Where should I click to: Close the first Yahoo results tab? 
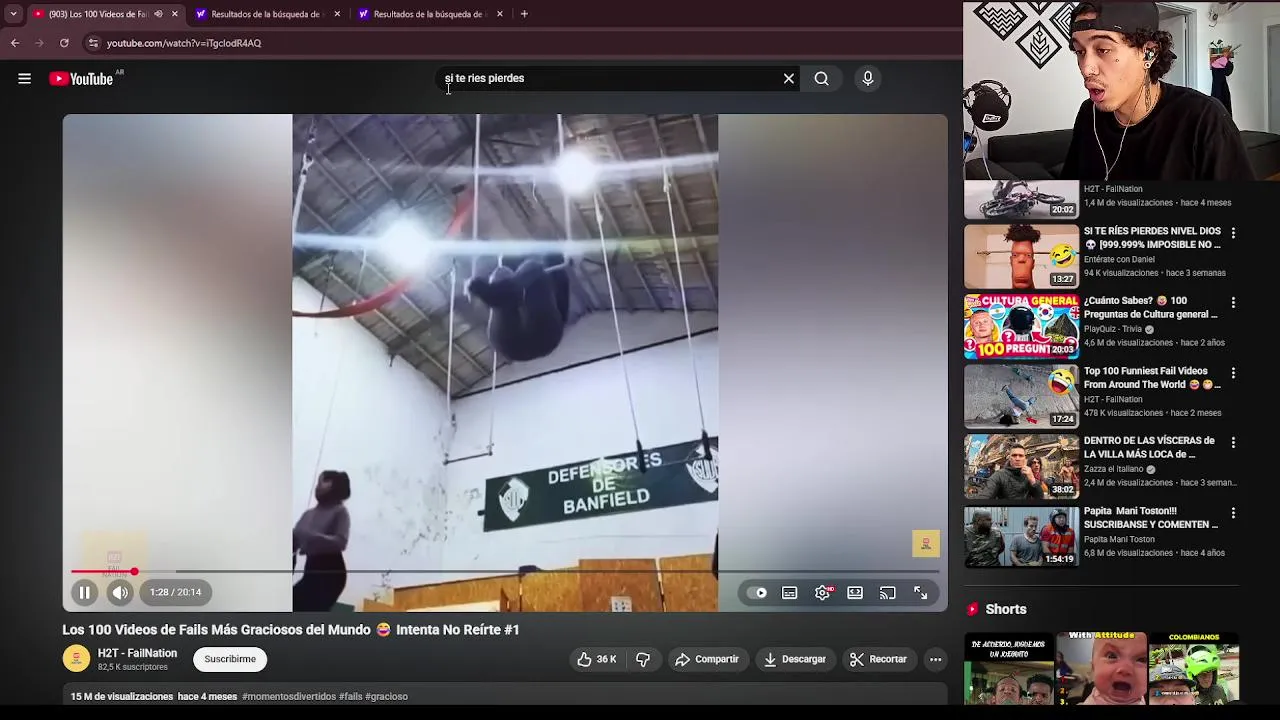[x=337, y=14]
